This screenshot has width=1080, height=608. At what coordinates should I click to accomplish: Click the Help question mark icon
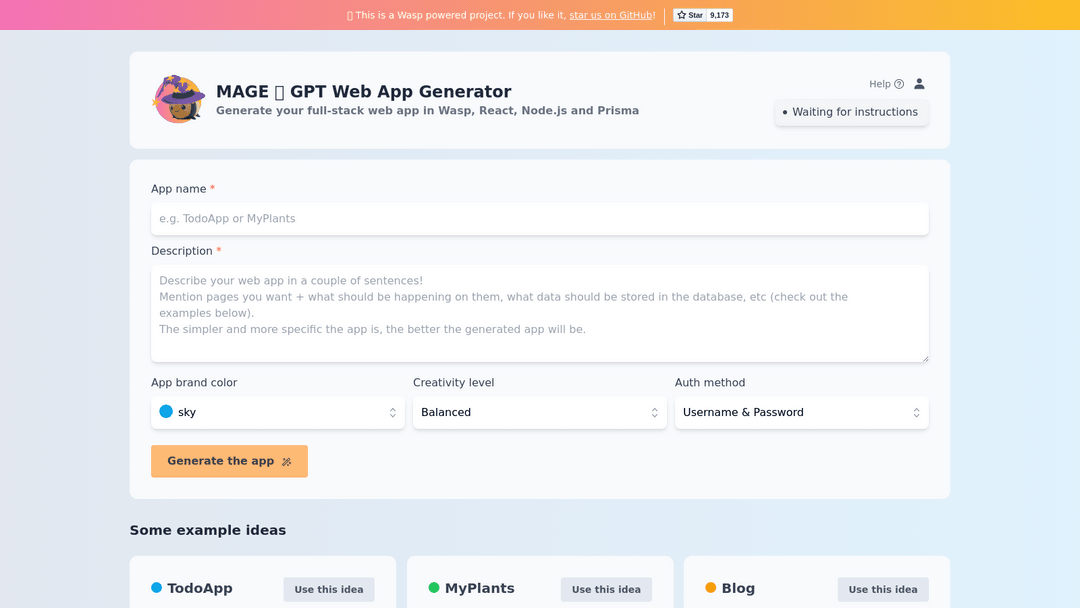pos(899,84)
